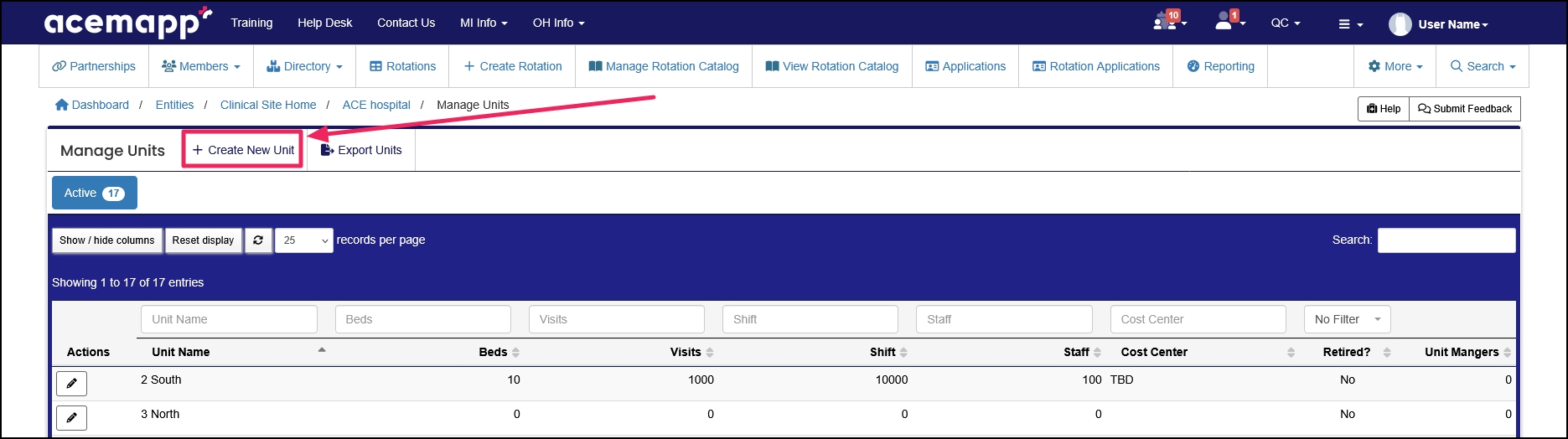Screen dimensions: 1568x439
Task: Click Show / hide columns button
Action: pyautogui.click(x=107, y=240)
